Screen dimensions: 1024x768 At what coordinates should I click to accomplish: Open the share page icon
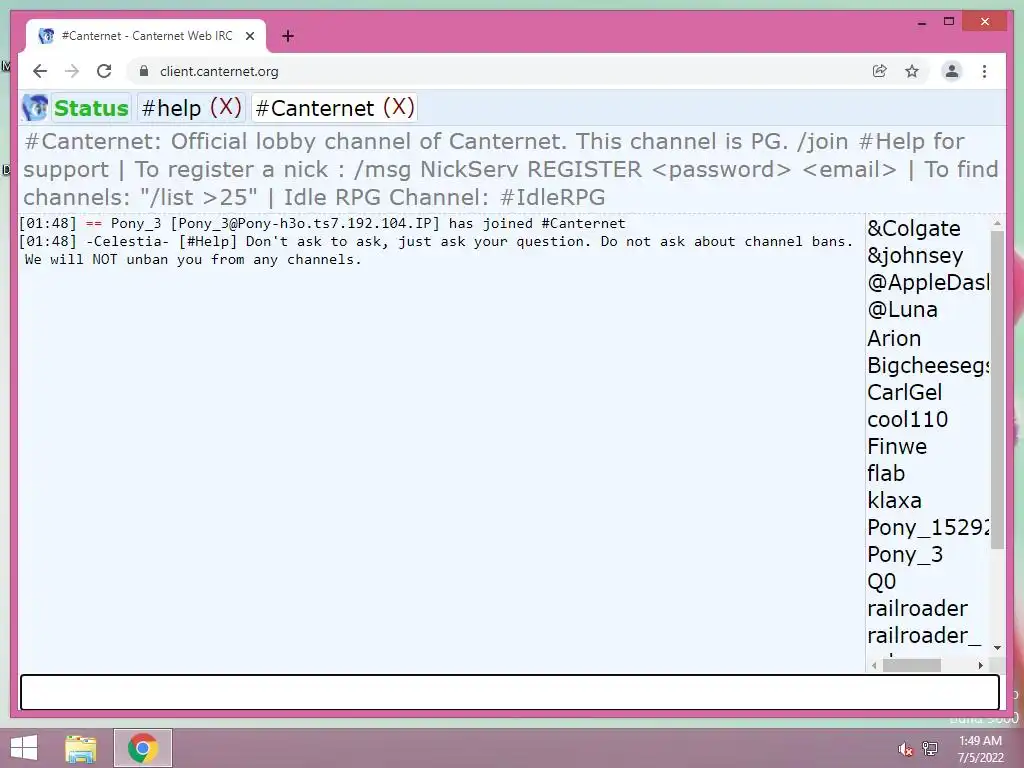880,71
